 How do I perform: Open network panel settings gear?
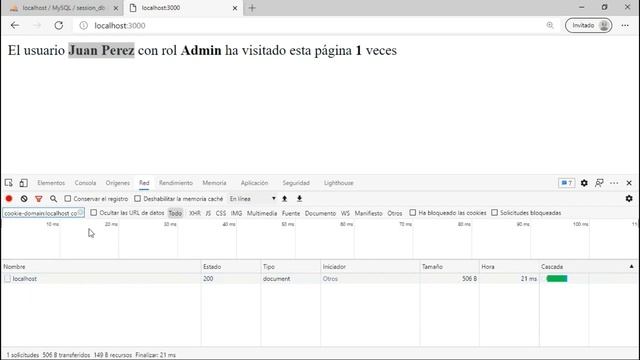[629, 198]
